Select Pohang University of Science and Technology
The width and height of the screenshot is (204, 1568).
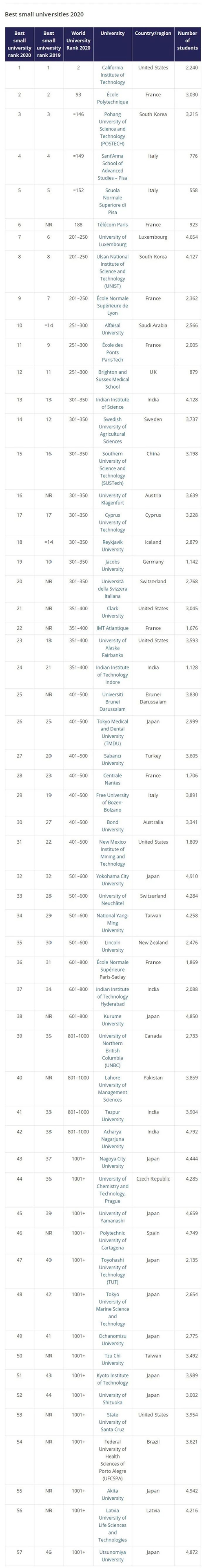point(112,129)
